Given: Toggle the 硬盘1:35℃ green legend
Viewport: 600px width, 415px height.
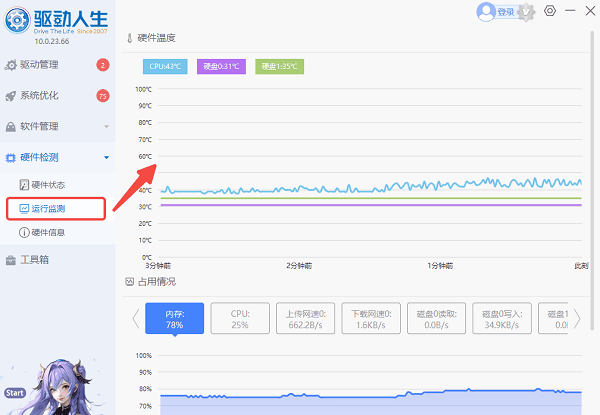Looking at the screenshot, I should point(278,67).
